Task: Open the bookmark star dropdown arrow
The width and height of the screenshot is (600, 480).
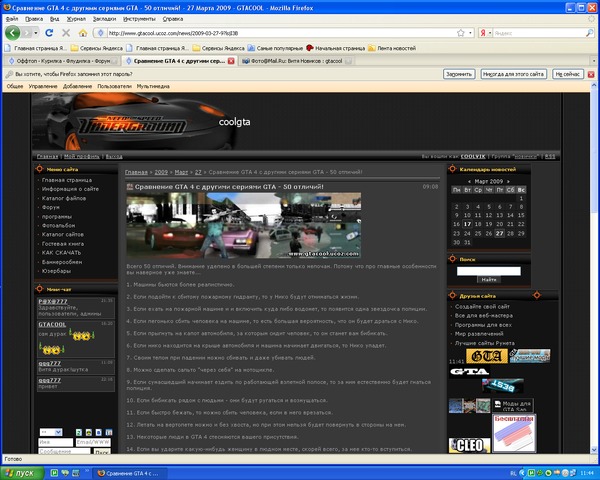Action: coord(470,33)
